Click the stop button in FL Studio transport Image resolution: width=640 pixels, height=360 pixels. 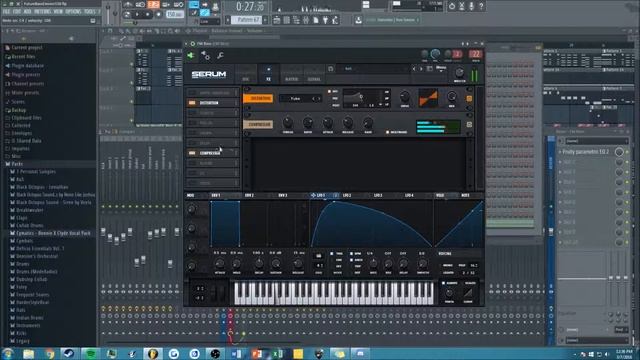coord(148,14)
